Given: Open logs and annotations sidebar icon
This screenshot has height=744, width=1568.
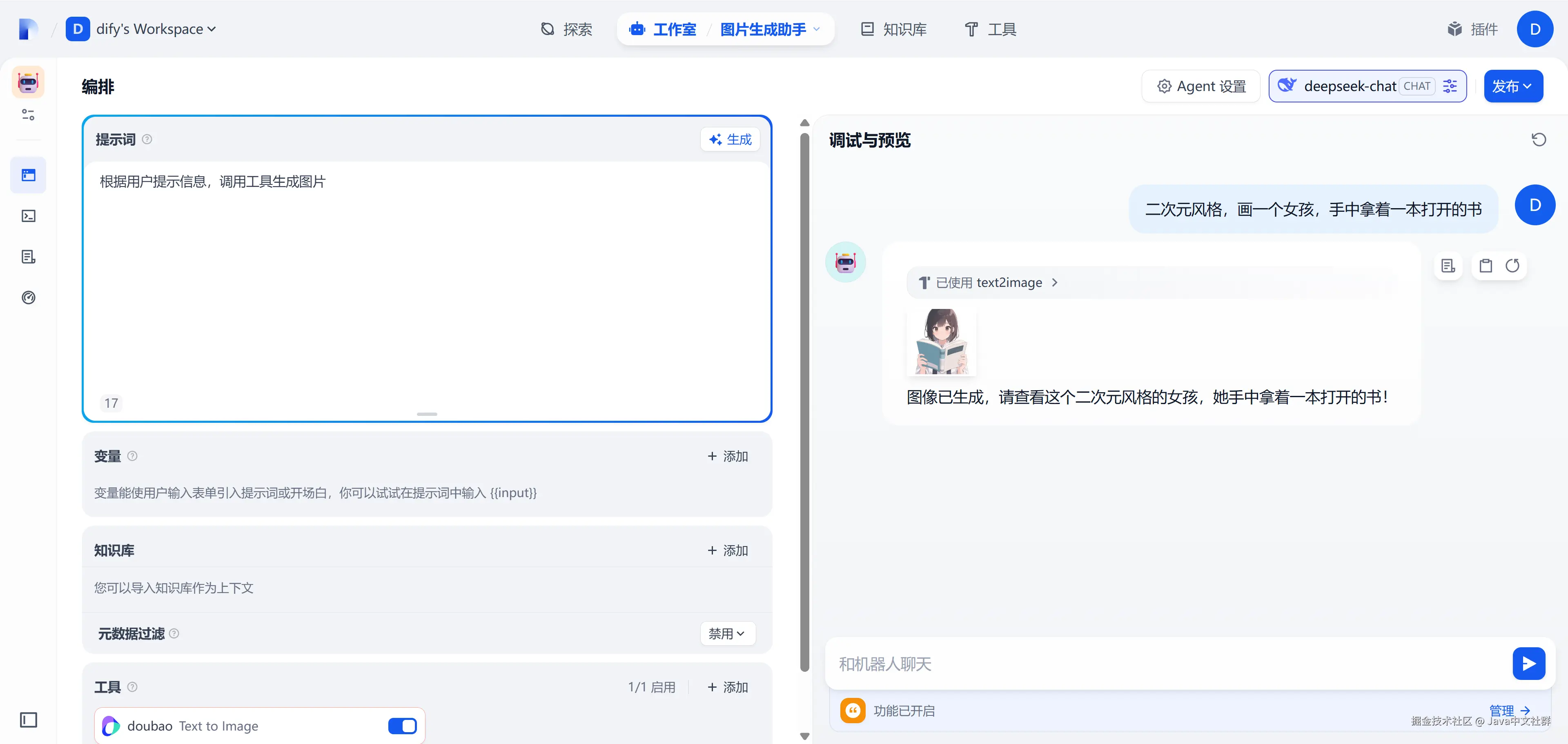Looking at the screenshot, I should (29, 257).
